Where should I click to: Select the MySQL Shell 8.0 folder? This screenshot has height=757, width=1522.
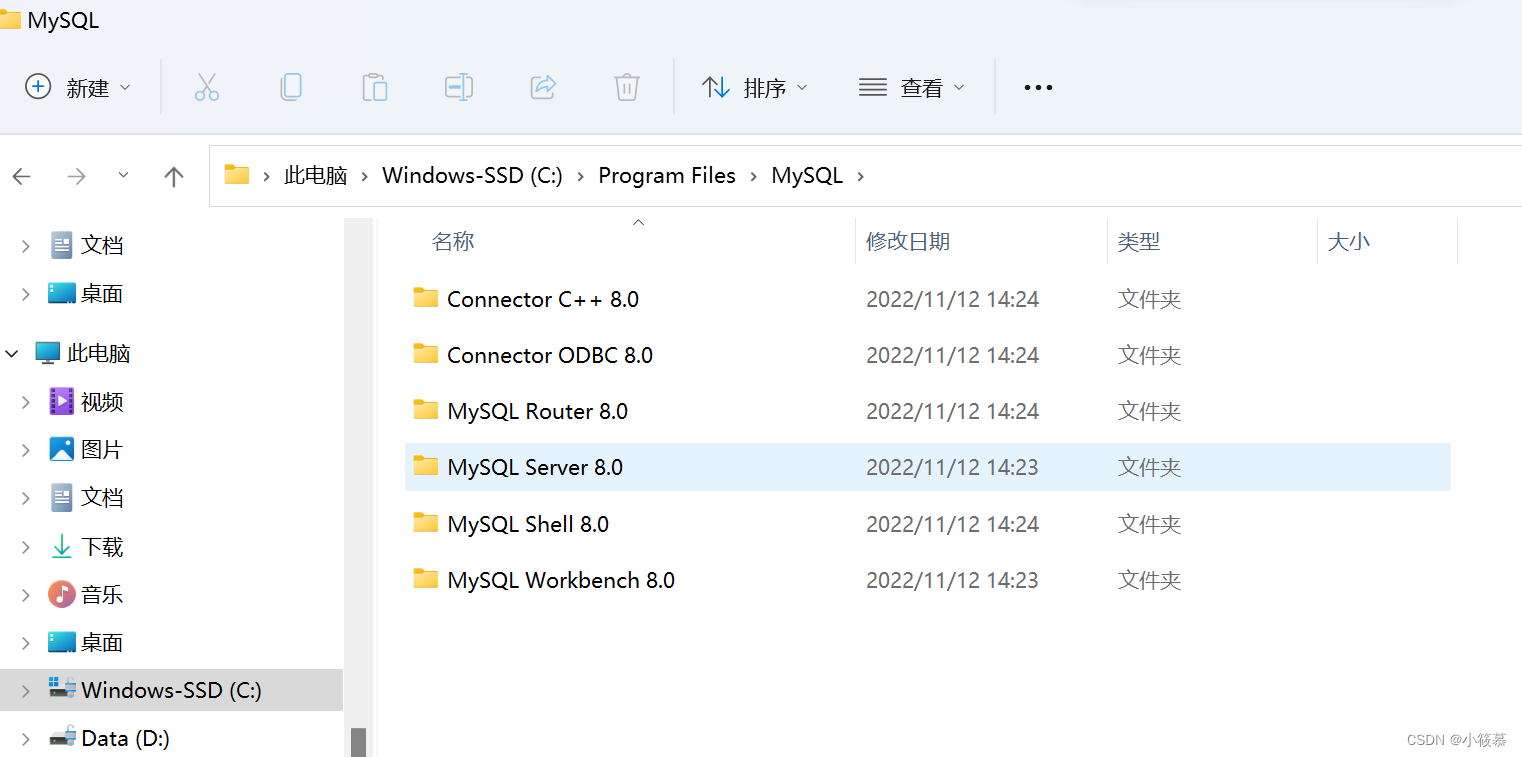click(928, 524)
